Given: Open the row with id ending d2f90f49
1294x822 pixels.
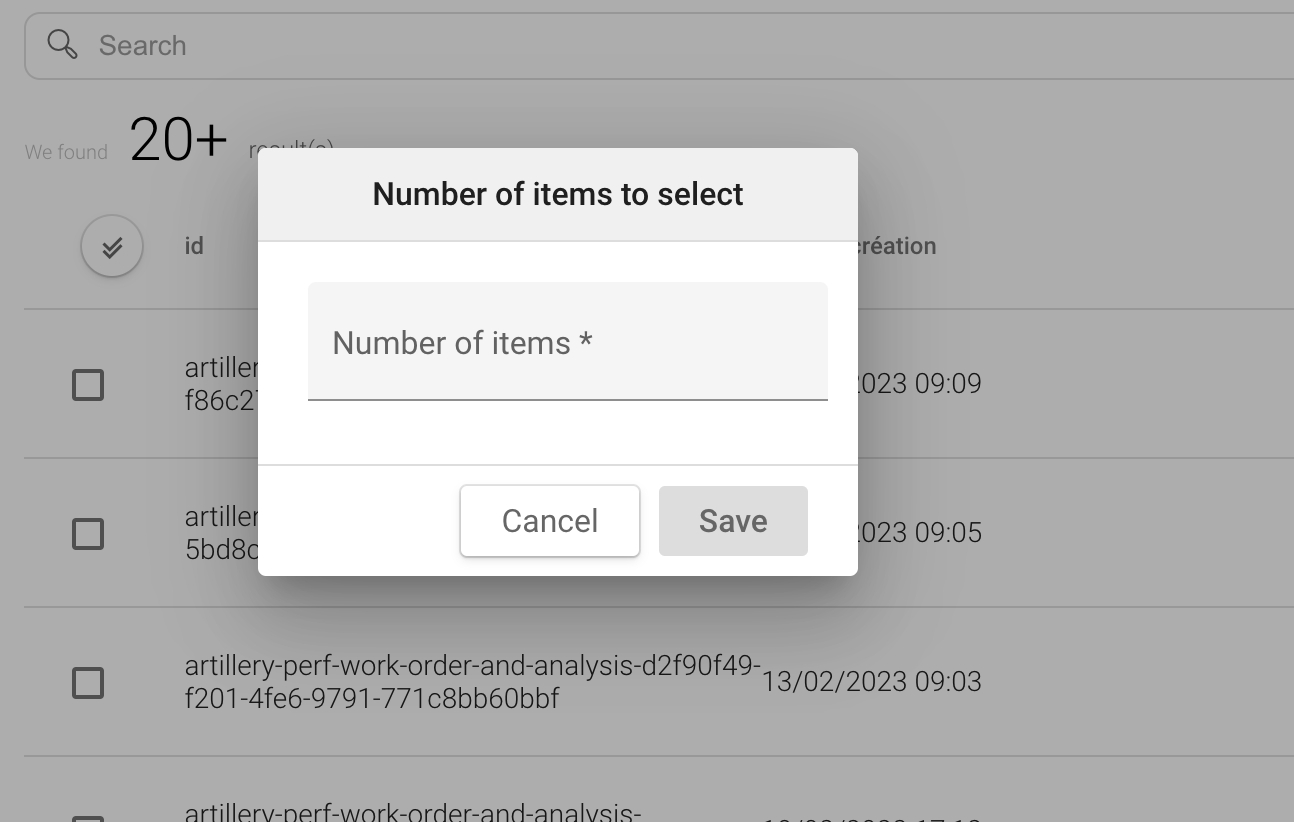Looking at the screenshot, I should click(x=472, y=681).
